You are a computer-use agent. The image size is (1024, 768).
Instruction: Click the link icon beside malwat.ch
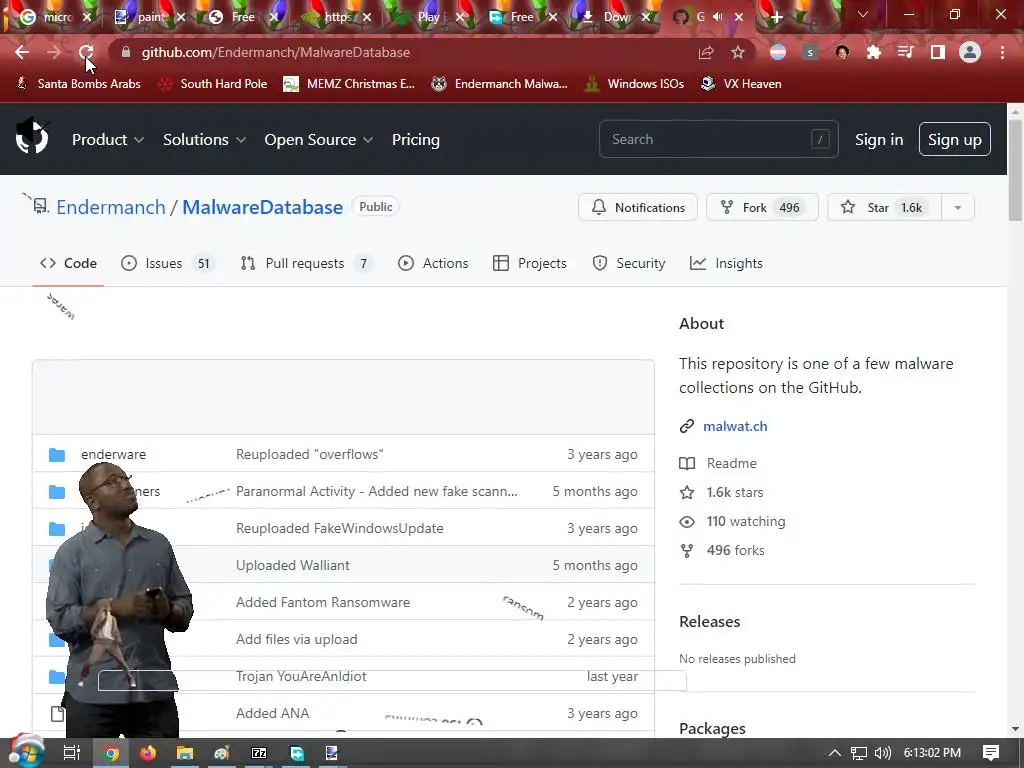tap(686, 426)
